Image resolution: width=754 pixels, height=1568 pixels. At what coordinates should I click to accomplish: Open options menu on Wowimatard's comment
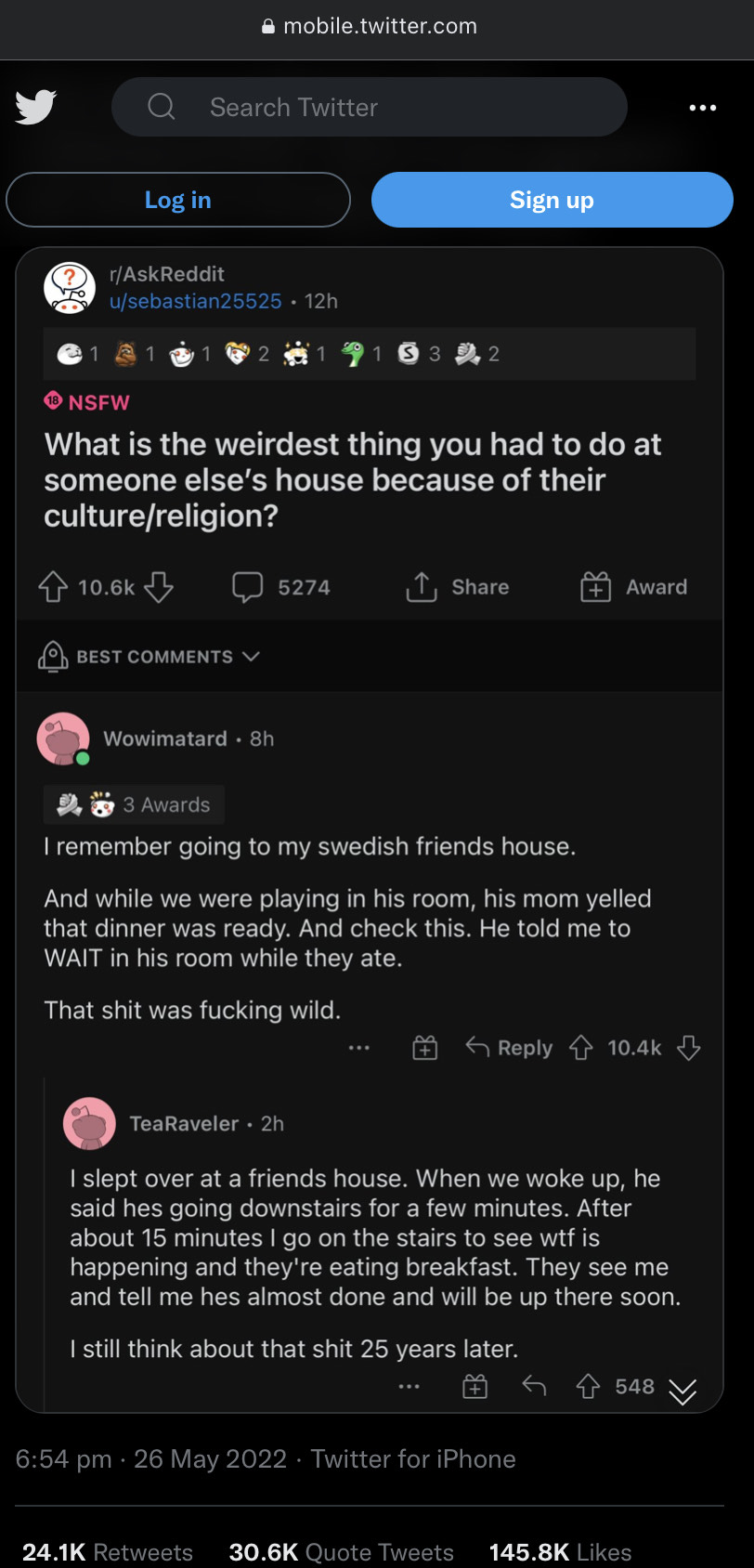359,1048
